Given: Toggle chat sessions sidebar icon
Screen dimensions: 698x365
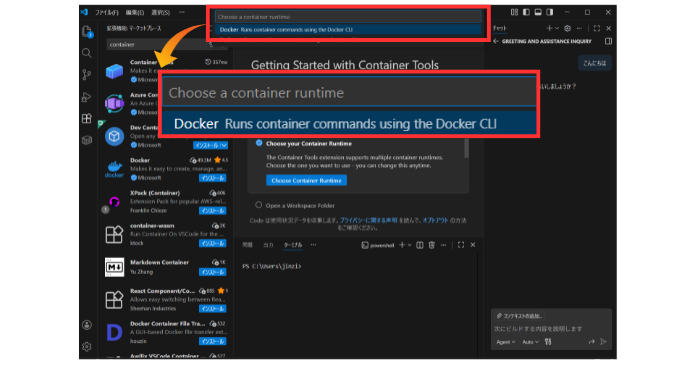Looking at the screenshot, I should 608,41.
